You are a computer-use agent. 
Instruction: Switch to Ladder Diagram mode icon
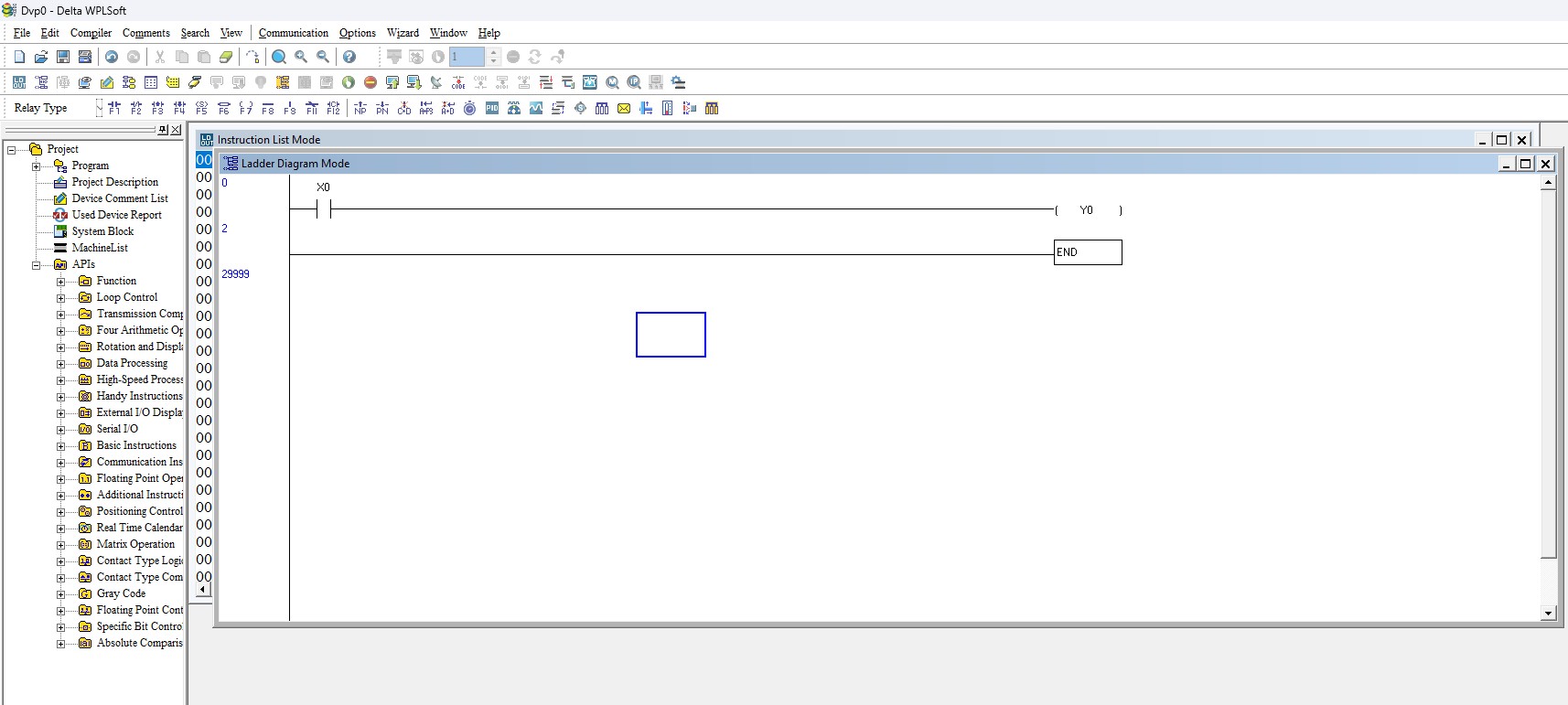[x=41, y=82]
